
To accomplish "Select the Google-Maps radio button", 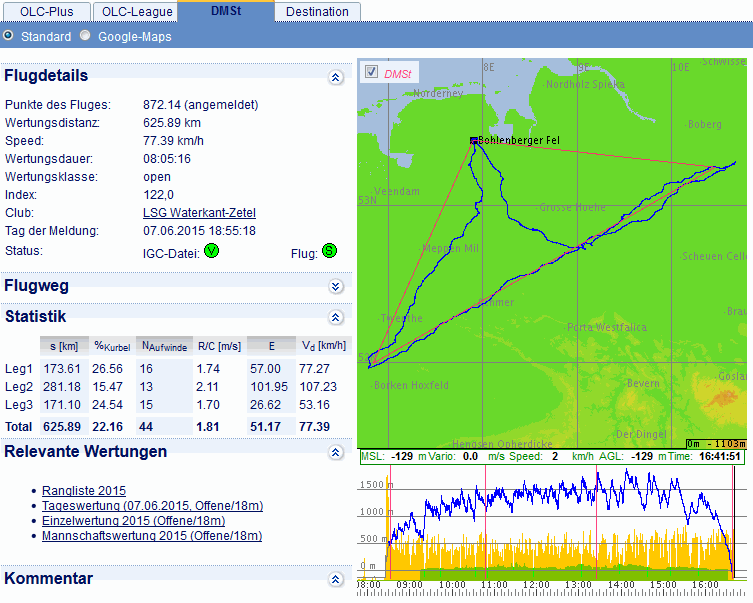I will click(85, 35).
